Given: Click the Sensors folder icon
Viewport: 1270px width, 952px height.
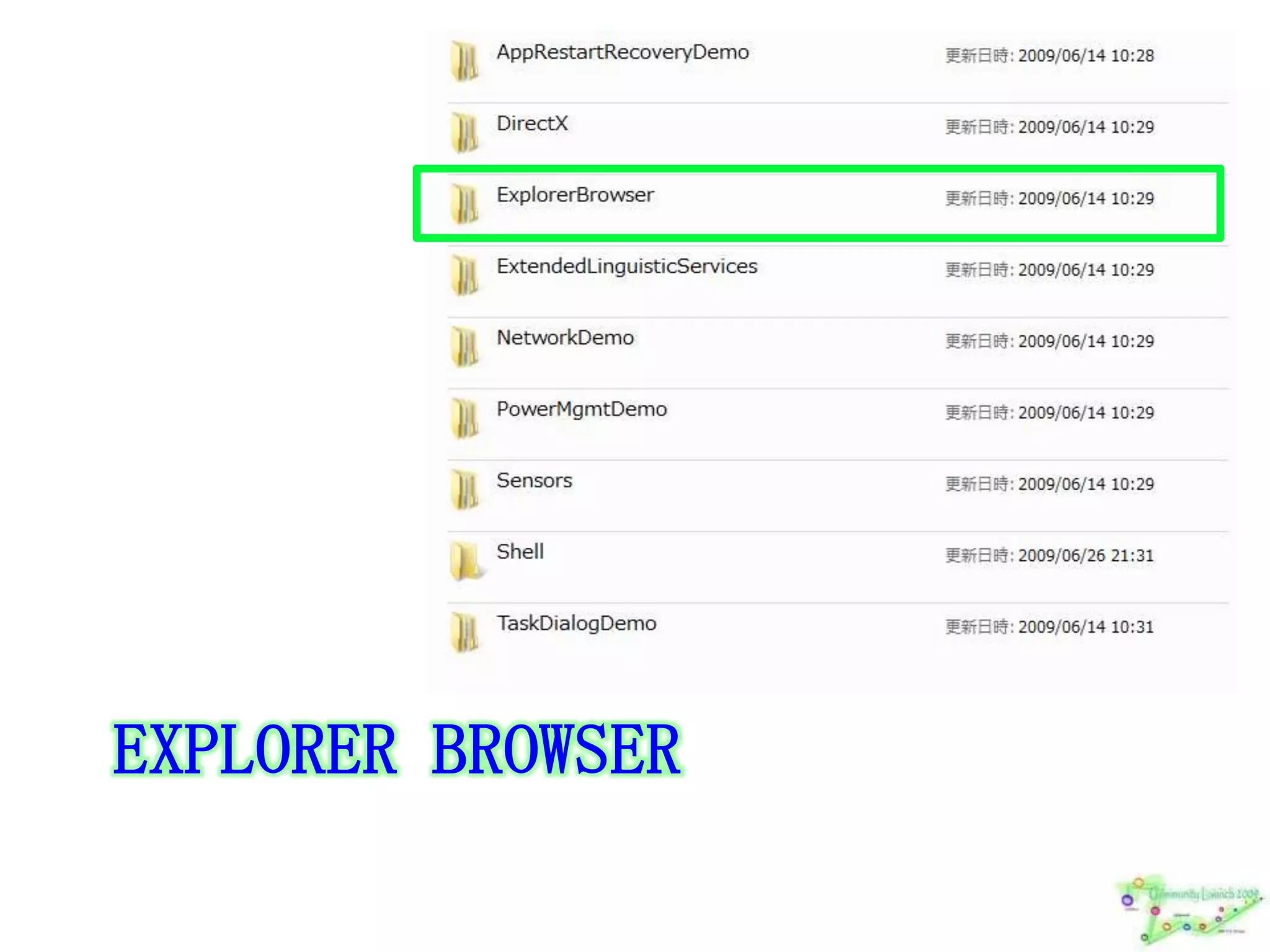Looking at the screenshot, I should pos(464,489).
